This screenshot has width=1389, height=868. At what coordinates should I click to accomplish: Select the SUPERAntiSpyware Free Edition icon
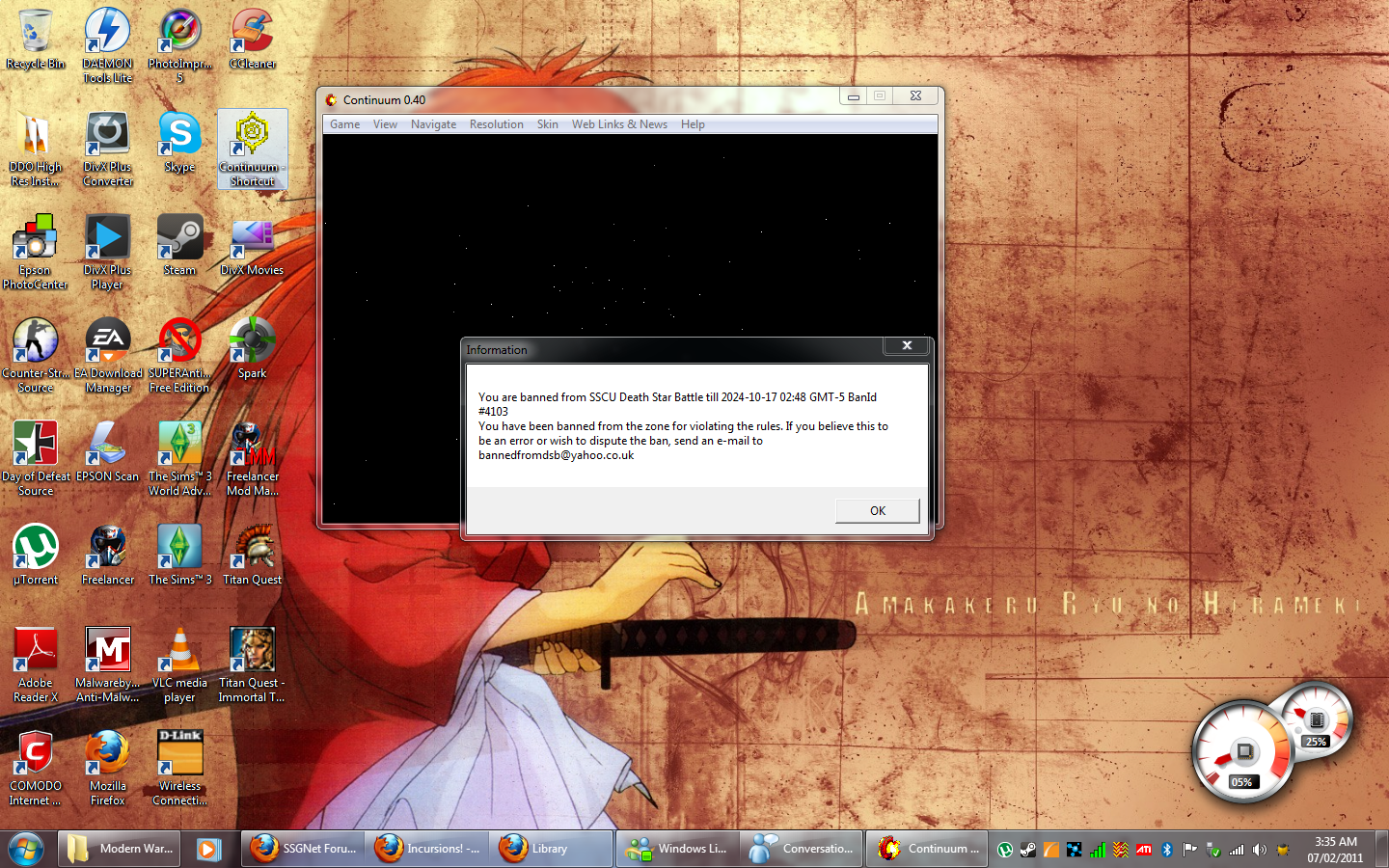click(179, 355)
